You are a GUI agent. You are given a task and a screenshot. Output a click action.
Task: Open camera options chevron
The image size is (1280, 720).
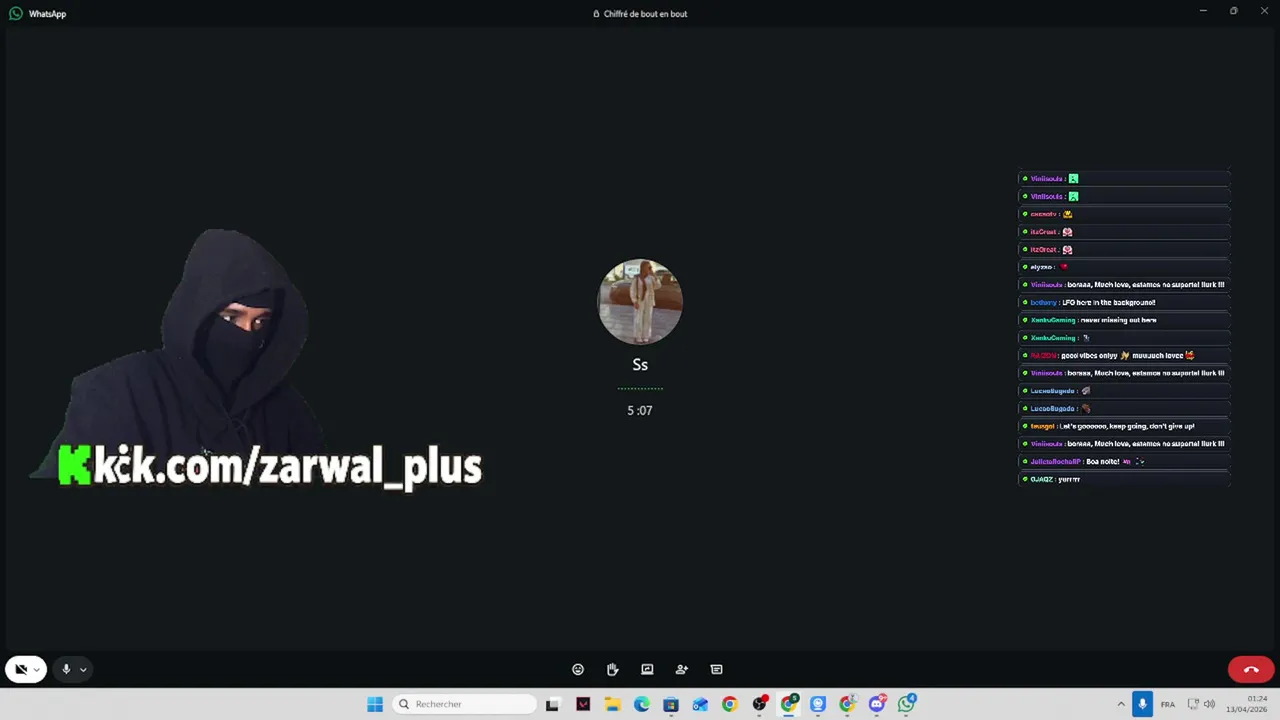[37, 670]
